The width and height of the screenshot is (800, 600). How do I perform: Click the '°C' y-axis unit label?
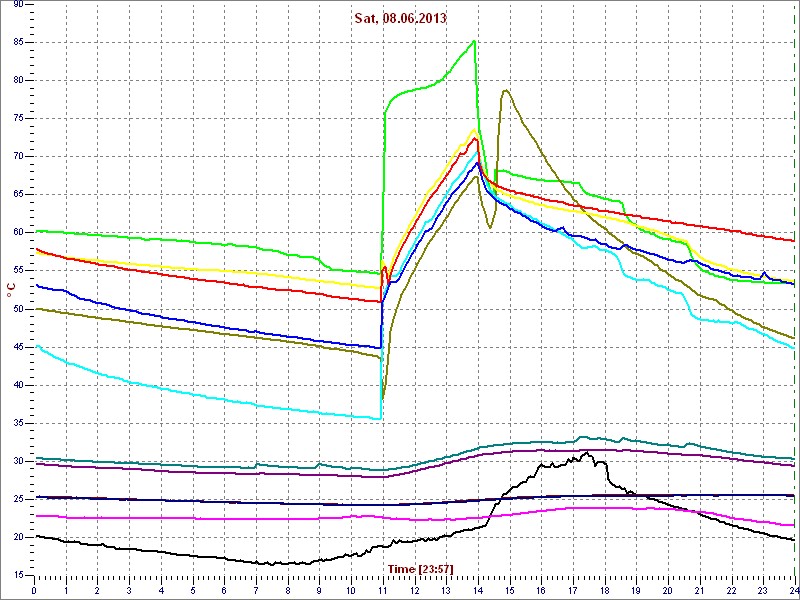pos(11,291)
